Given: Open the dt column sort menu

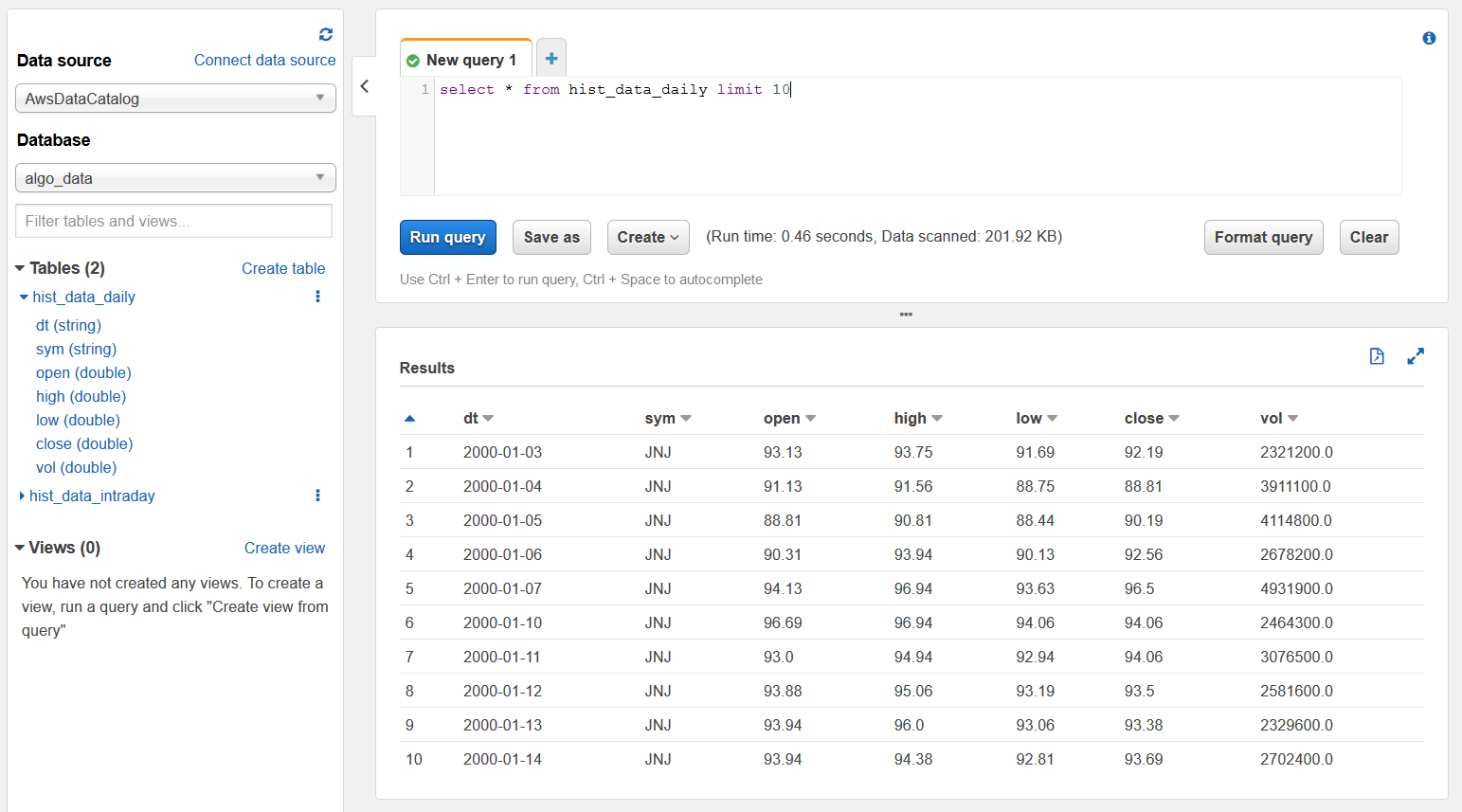Looking at the screenshot, I should point(488,419).
